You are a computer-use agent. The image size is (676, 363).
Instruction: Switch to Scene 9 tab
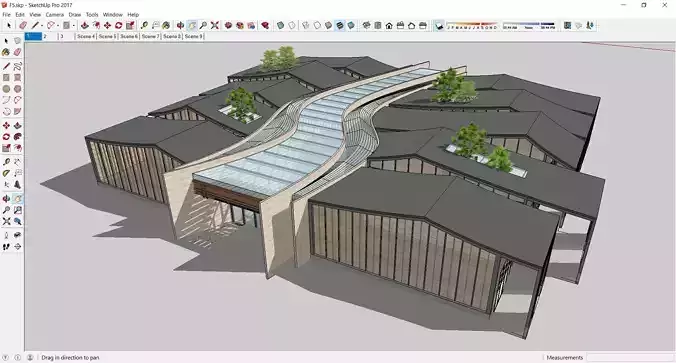(194, 37)
